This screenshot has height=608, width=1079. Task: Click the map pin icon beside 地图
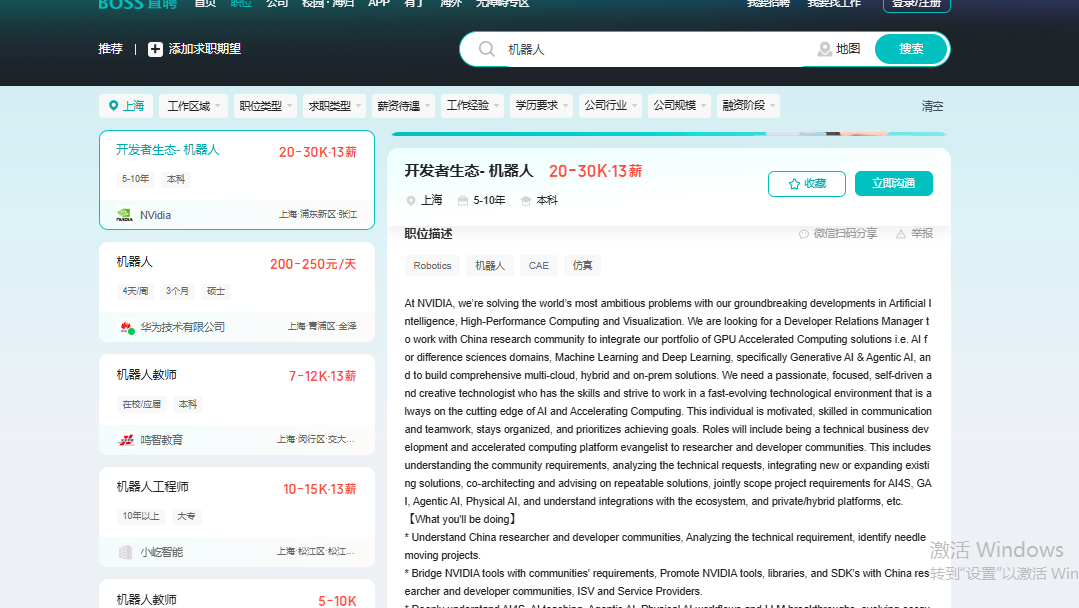coord(824,49)
